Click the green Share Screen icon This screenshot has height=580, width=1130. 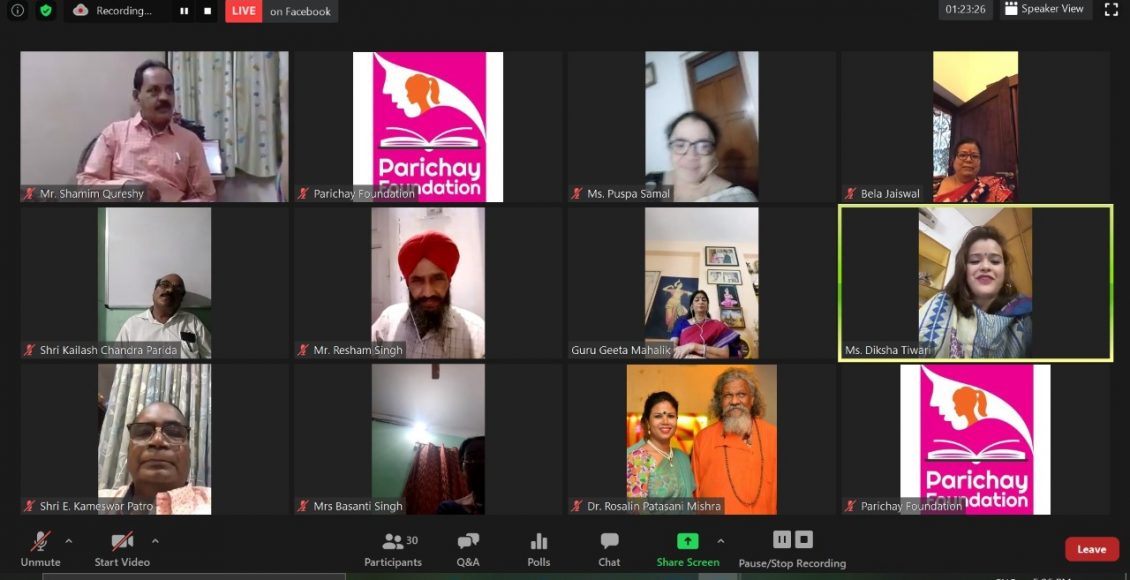point(687,541)
